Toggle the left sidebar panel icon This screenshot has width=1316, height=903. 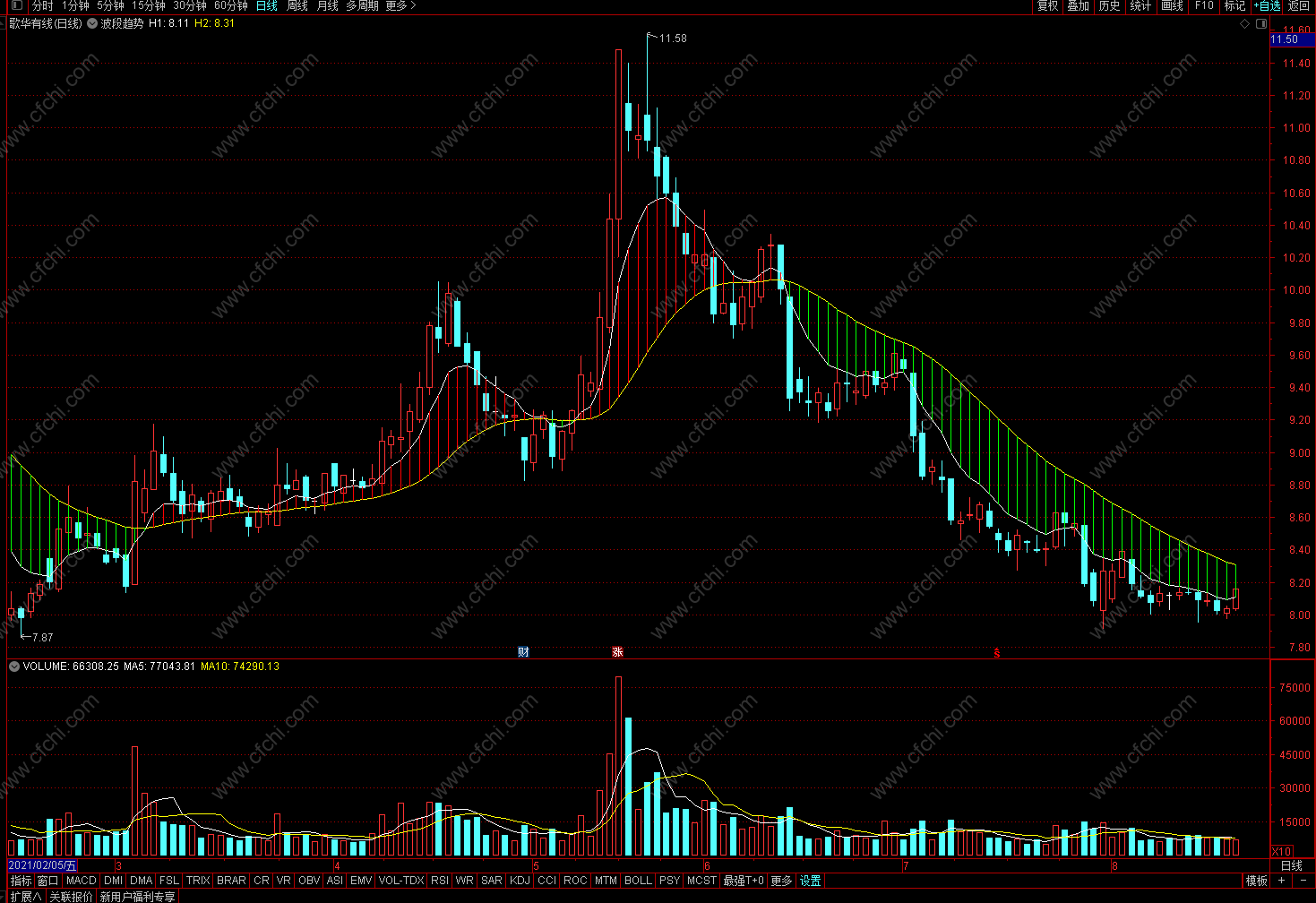pyautogui.click(x=16, y=5)
